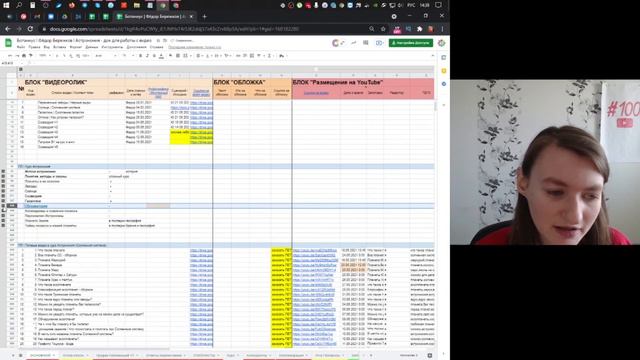The width and height of the screenshot is (640, 360).
Task: Click the insert link toolbar icon
Action: [x=238, y=56]
